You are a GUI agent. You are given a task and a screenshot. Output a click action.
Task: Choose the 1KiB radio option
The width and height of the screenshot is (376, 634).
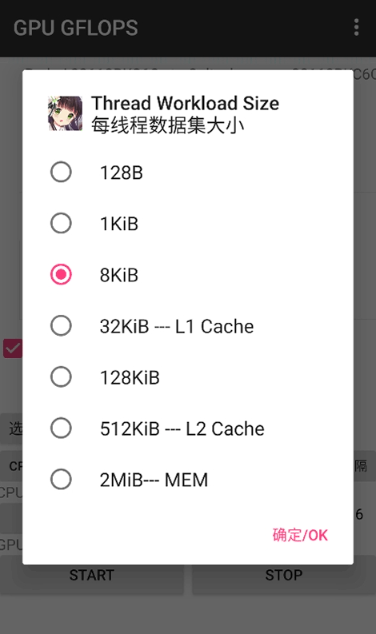click(x=188, y=224)
